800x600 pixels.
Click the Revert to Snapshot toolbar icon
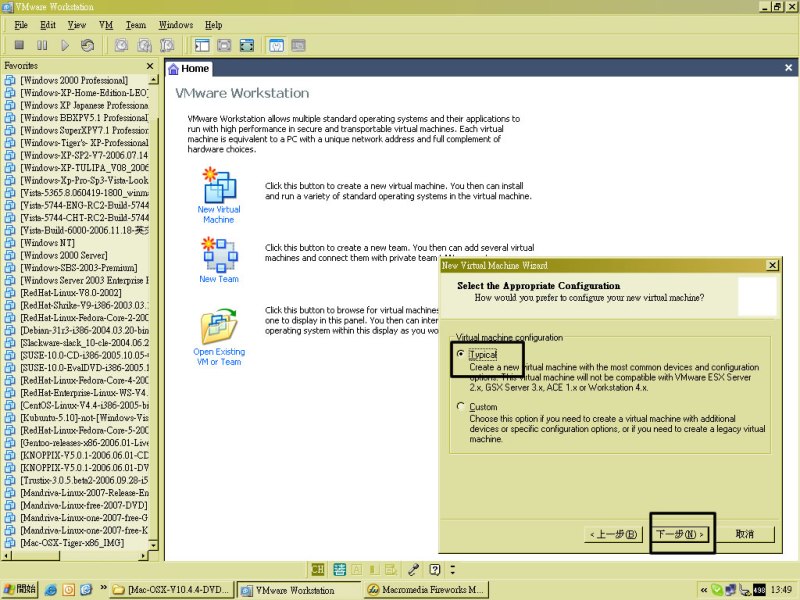144,45
